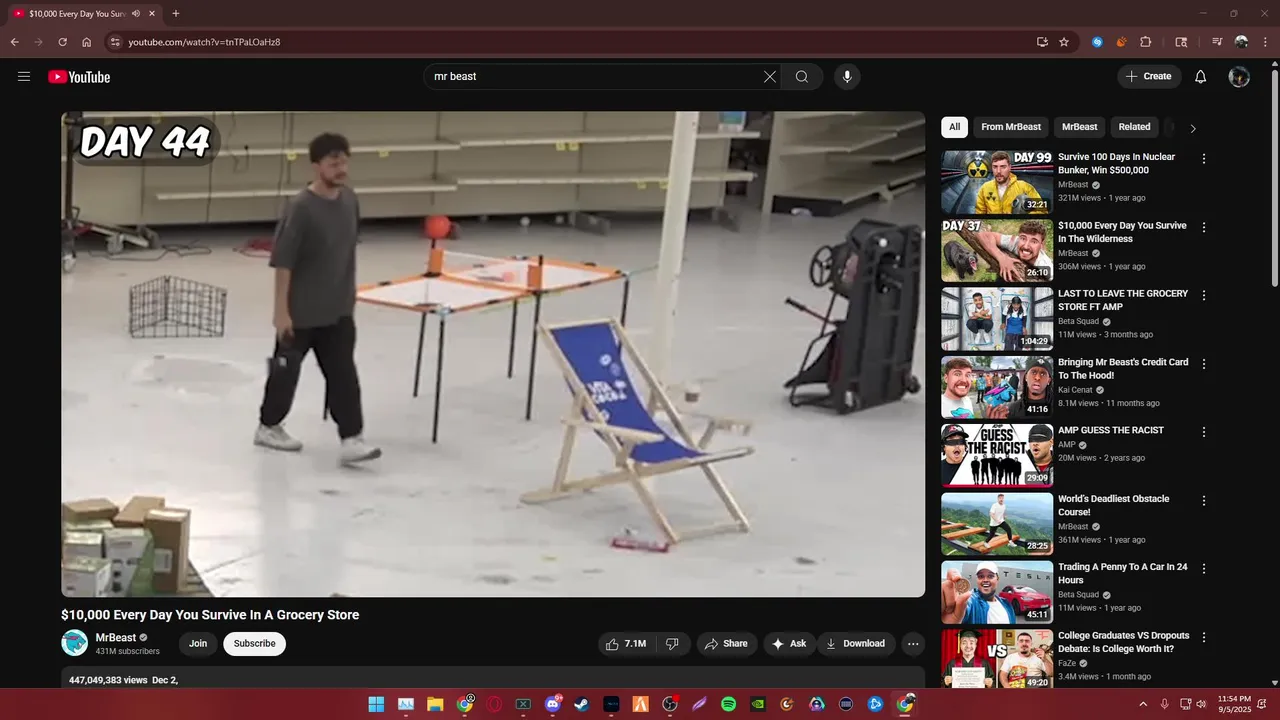This screenshot has height=720, width=1280.
Task: Open more actions ellipsis below the video
Action: pyautogui.click(x=912, y=644)
